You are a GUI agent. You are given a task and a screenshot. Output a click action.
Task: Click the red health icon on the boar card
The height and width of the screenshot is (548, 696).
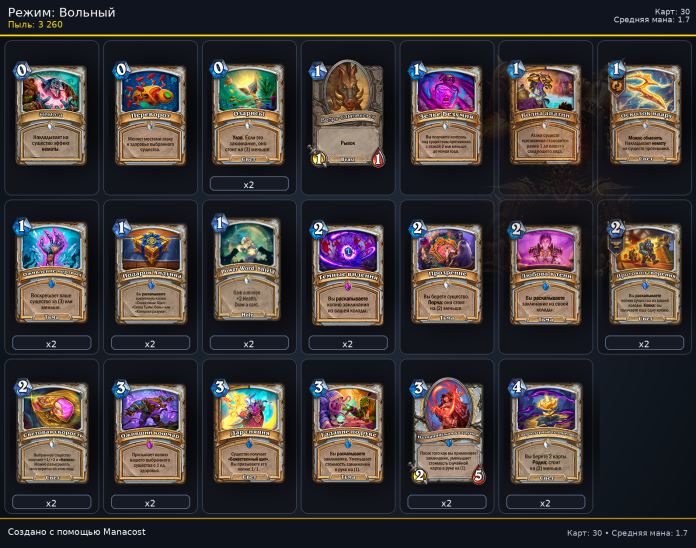(x=378, y=159)
